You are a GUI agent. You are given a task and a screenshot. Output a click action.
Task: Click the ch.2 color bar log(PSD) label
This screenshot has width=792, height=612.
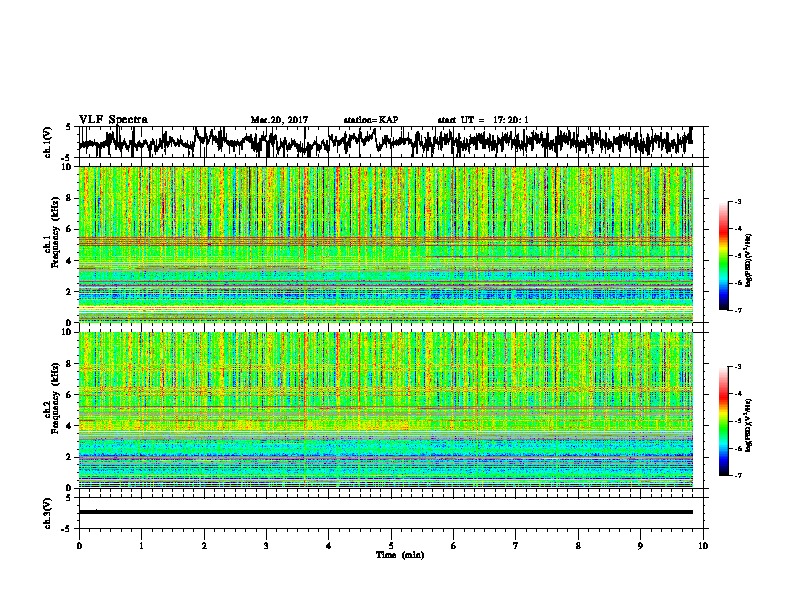749,425
